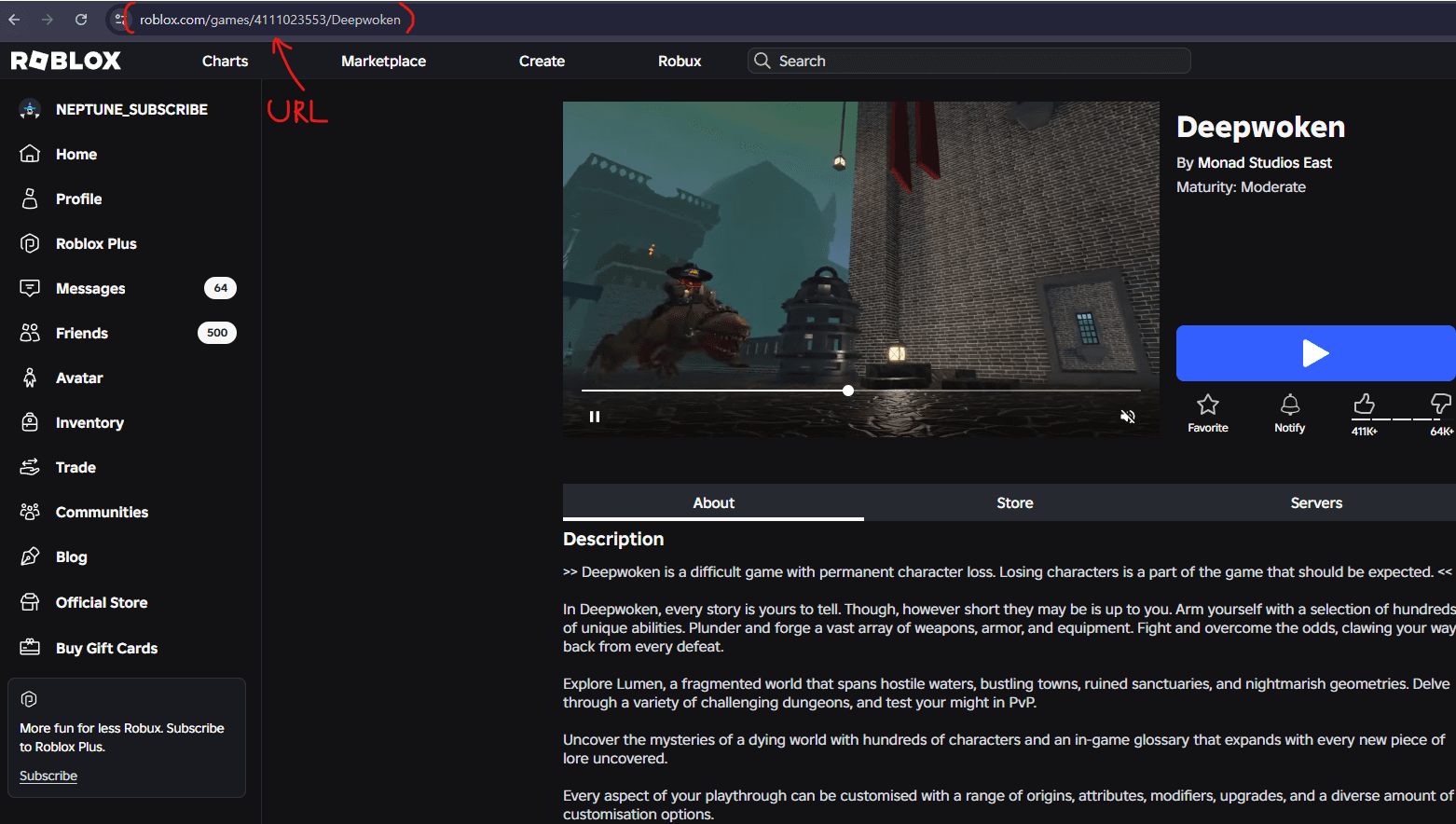The width and height of the screenshot is (1456, 824).
Task: Click the game preview video thumbnail
Action: [x=861, y=269]
